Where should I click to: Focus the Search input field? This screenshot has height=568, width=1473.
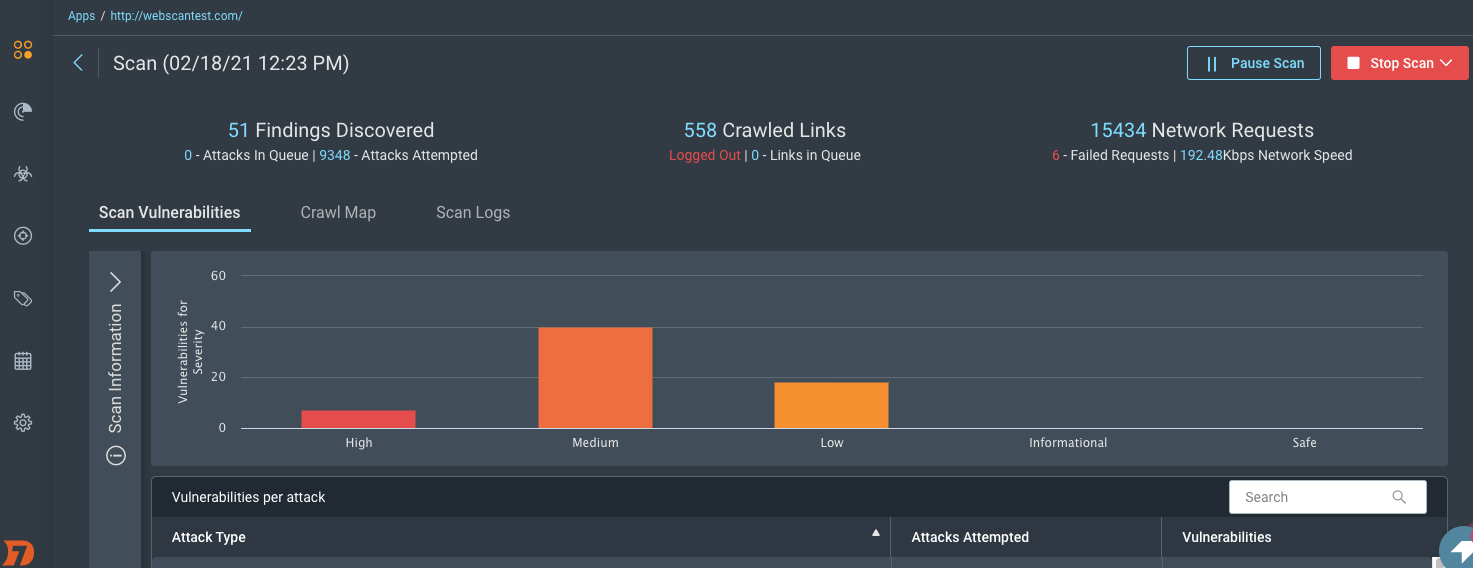click(x=1310, y=497)
